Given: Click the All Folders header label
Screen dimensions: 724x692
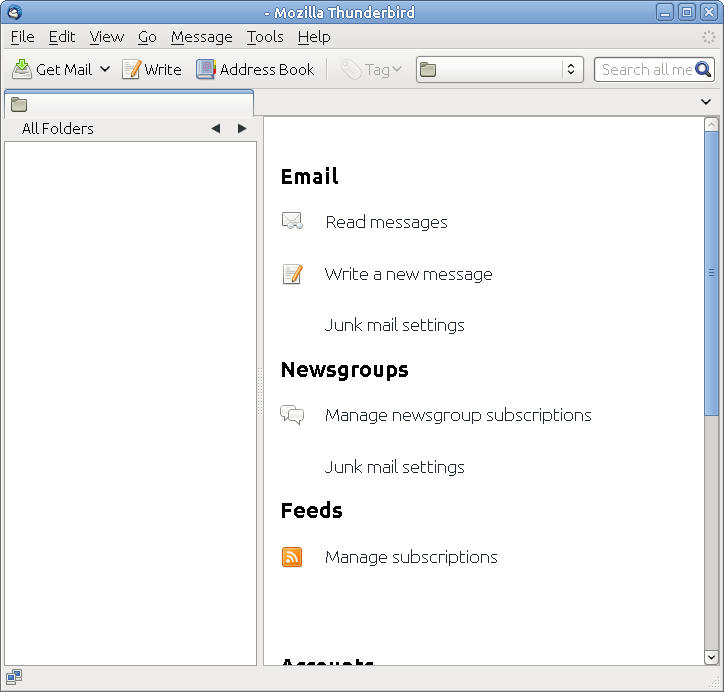Looking at the screenshot, I should coord(58,128).
